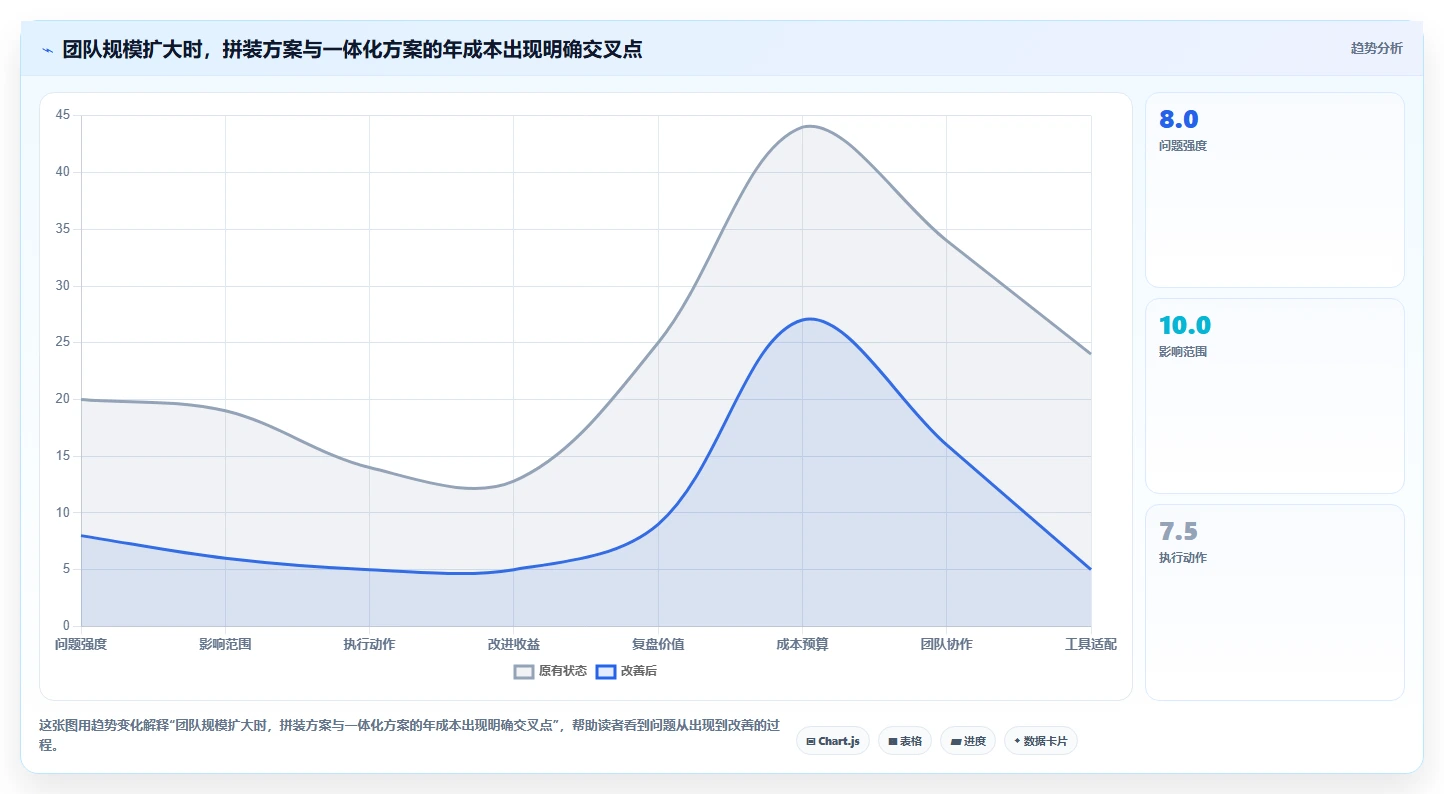Click the chart title text in the header
The image size is (1444, 794).
[x=352, y=49]
